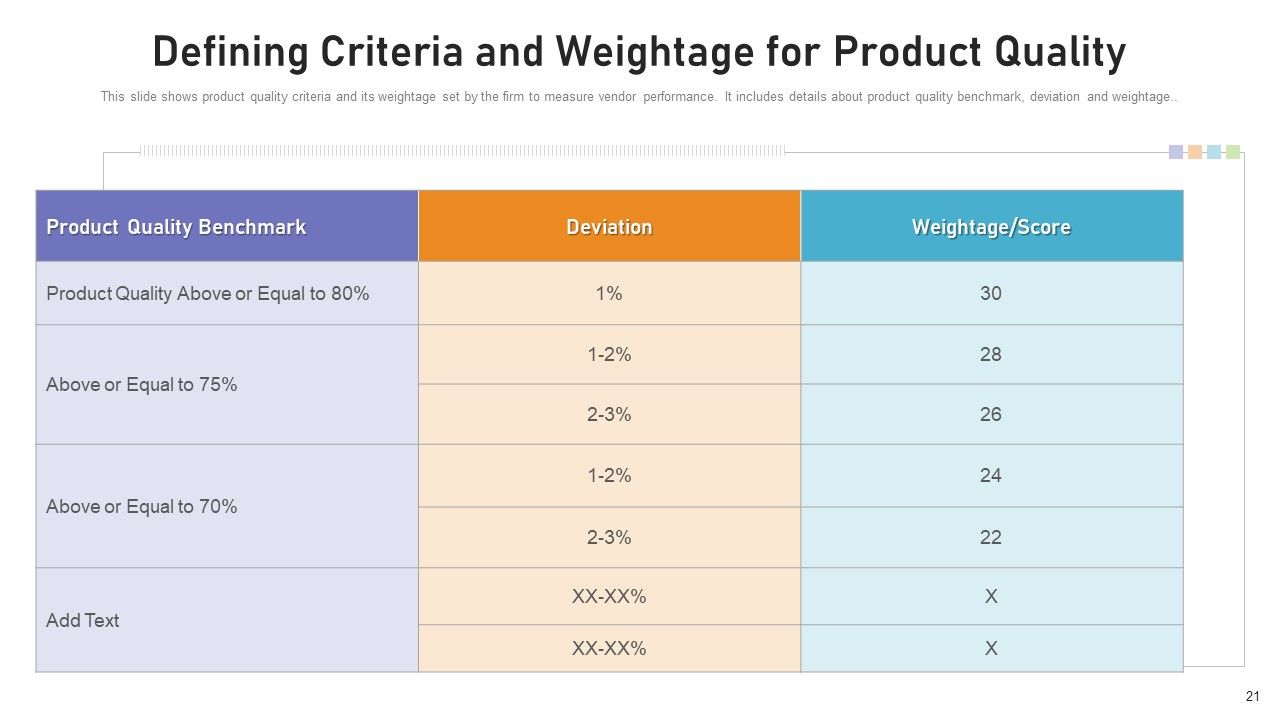Select the 1% deviation cell
Image resolution: width=1280 pixels, height=720 pixels.
pyautogui.click(x=609, y=293)
